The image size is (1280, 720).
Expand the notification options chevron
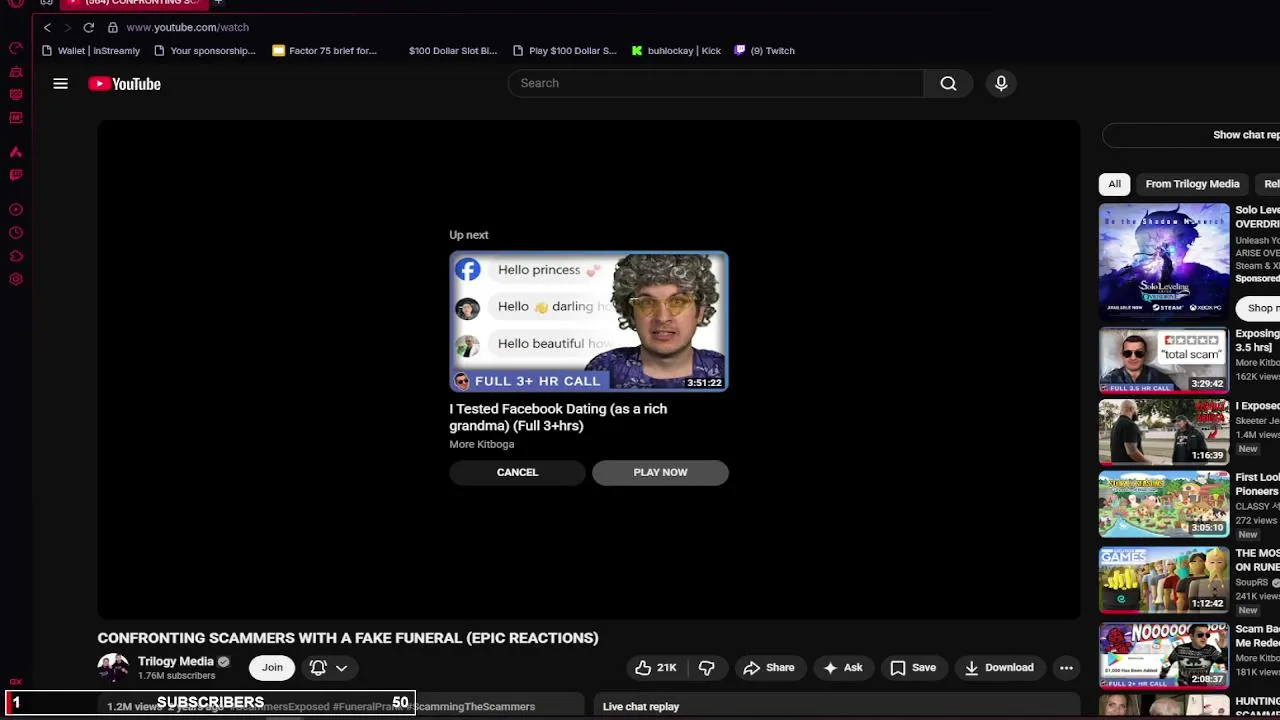pos(341,668)
